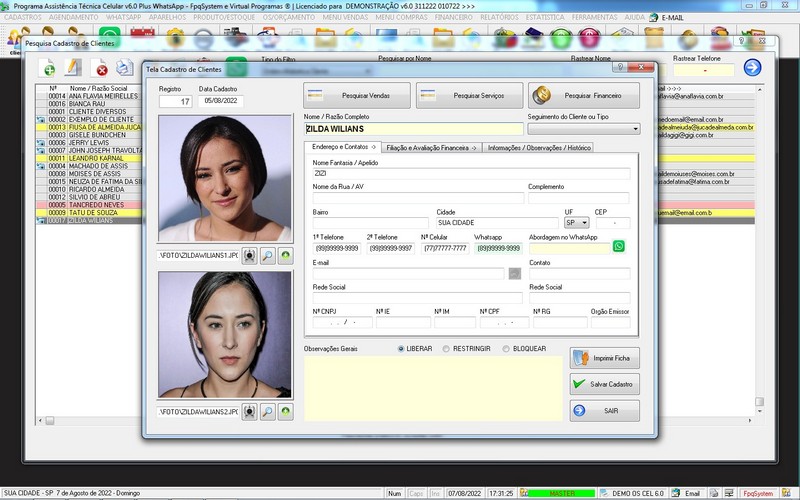Click the Nº Celular field
800x500 pixels.
445,248
